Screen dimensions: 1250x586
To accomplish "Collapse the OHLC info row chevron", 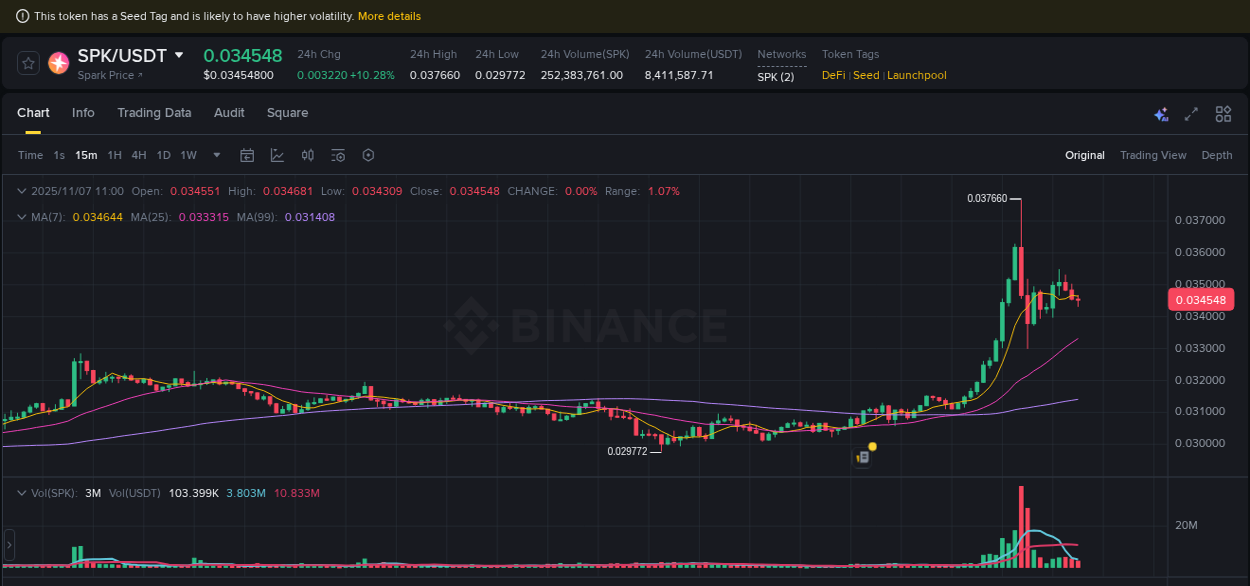I will click(20, 191).
